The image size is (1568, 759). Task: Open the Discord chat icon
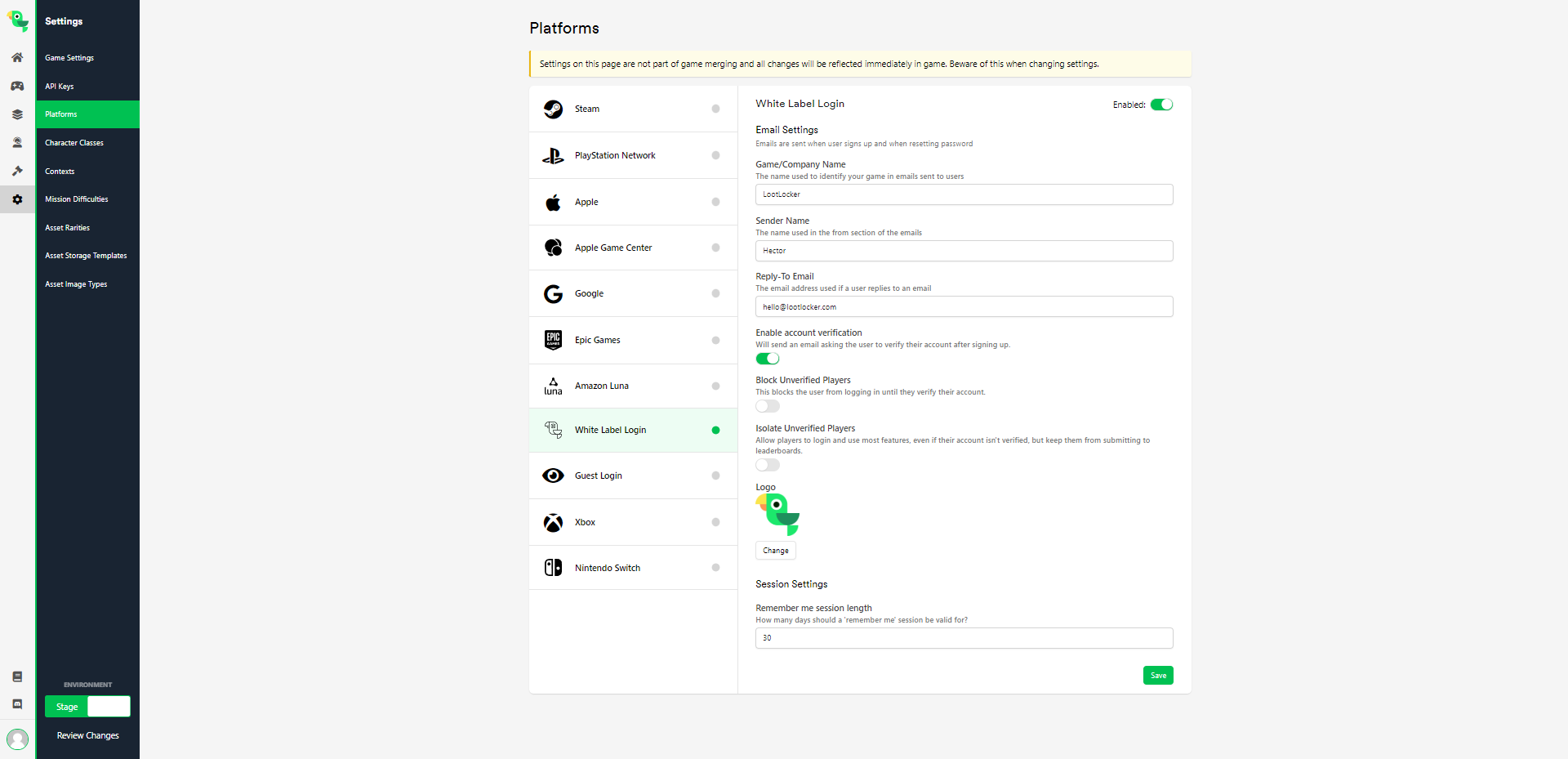click(x=17, y=704)
